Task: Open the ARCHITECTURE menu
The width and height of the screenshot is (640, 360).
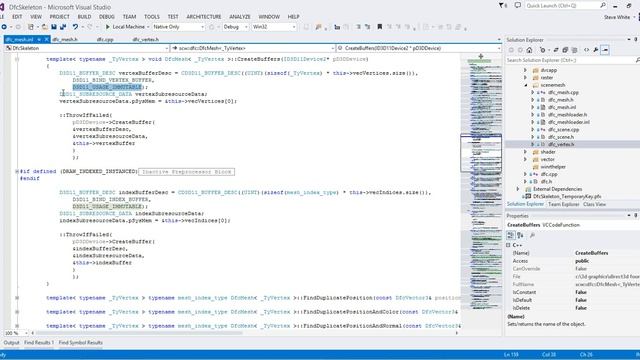Action: click(204, 17)
